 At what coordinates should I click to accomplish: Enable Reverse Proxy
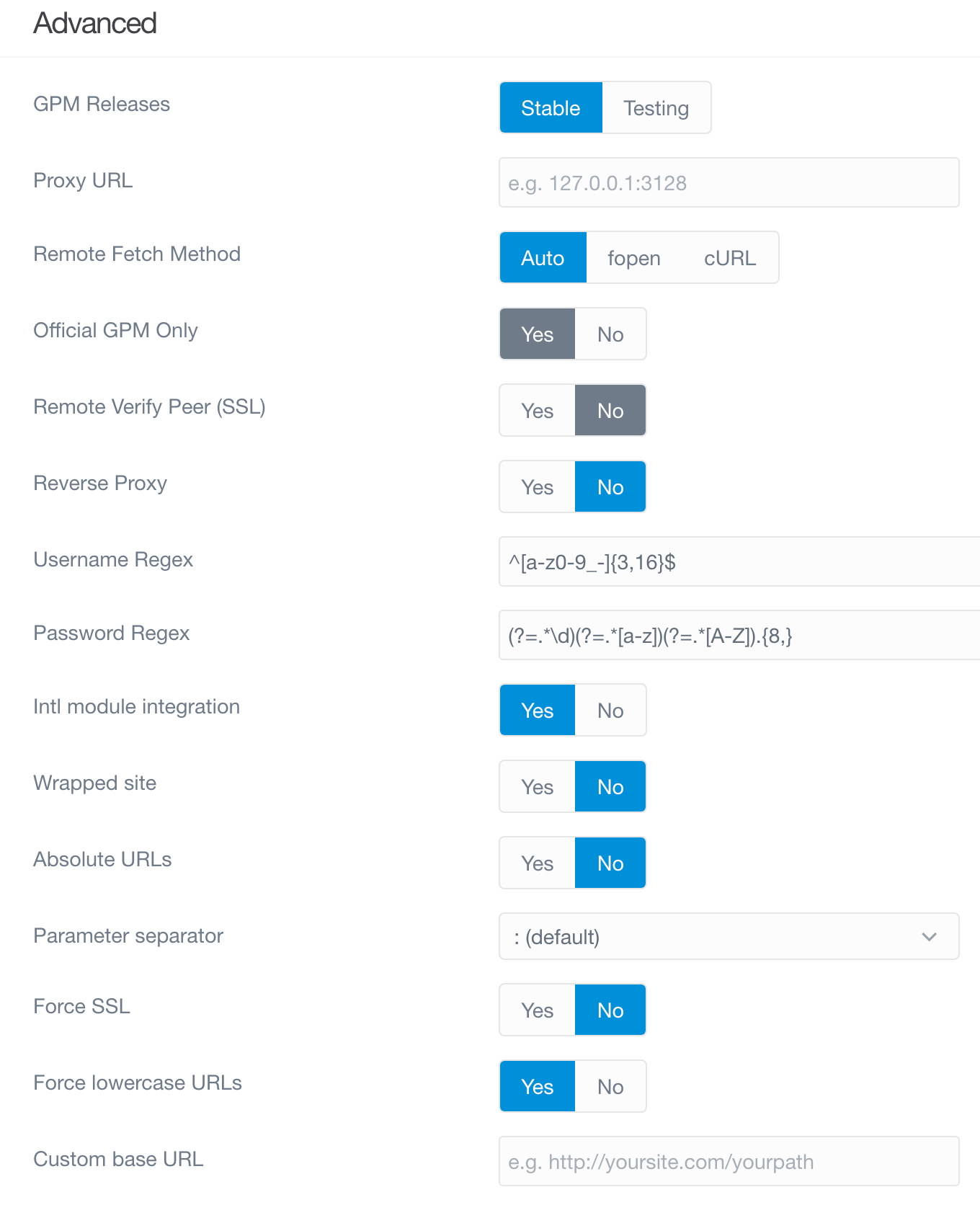pos(536,486)
